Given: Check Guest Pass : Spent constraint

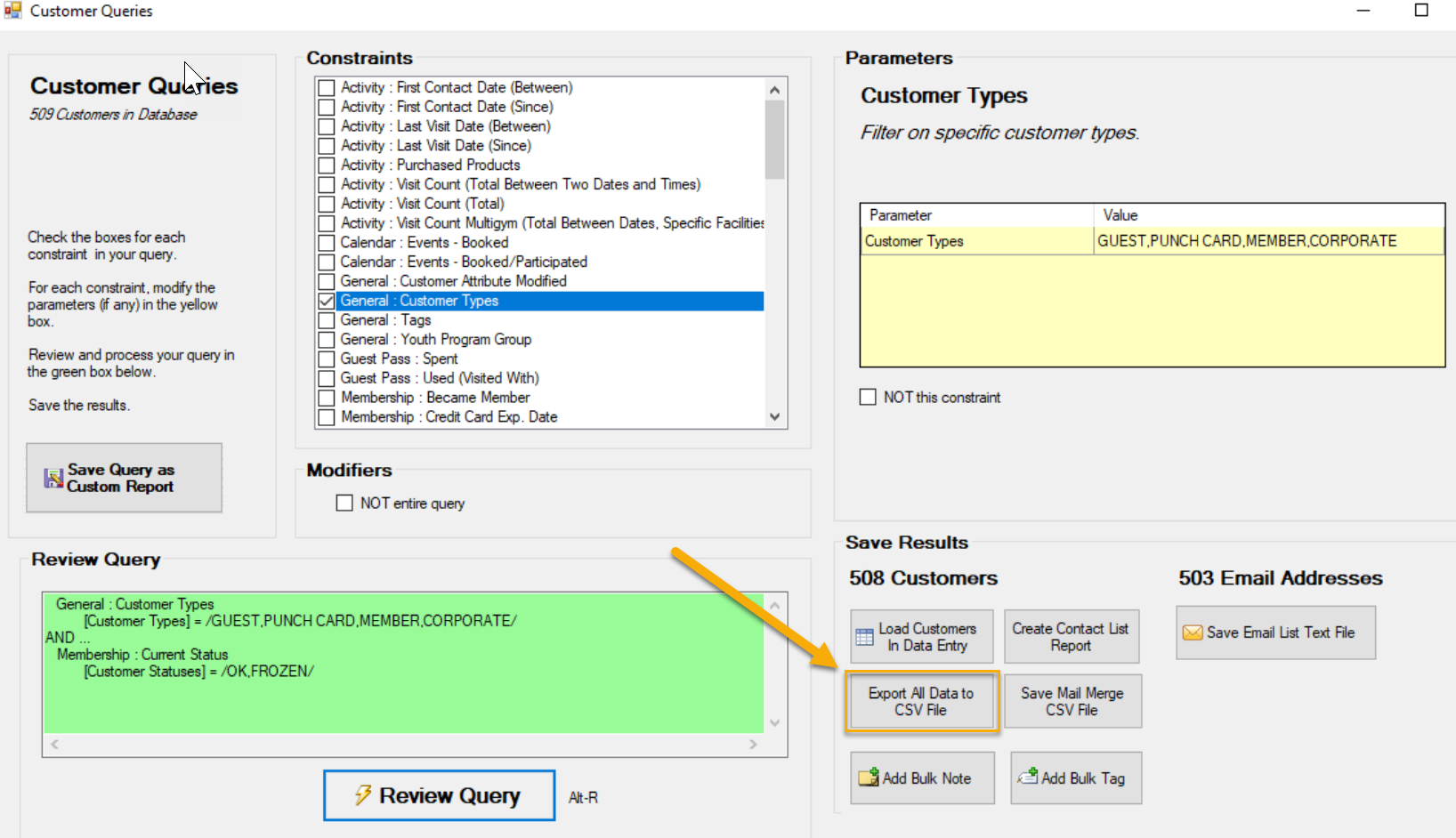Looking at the screenshot, I should (x=327, y=359).
